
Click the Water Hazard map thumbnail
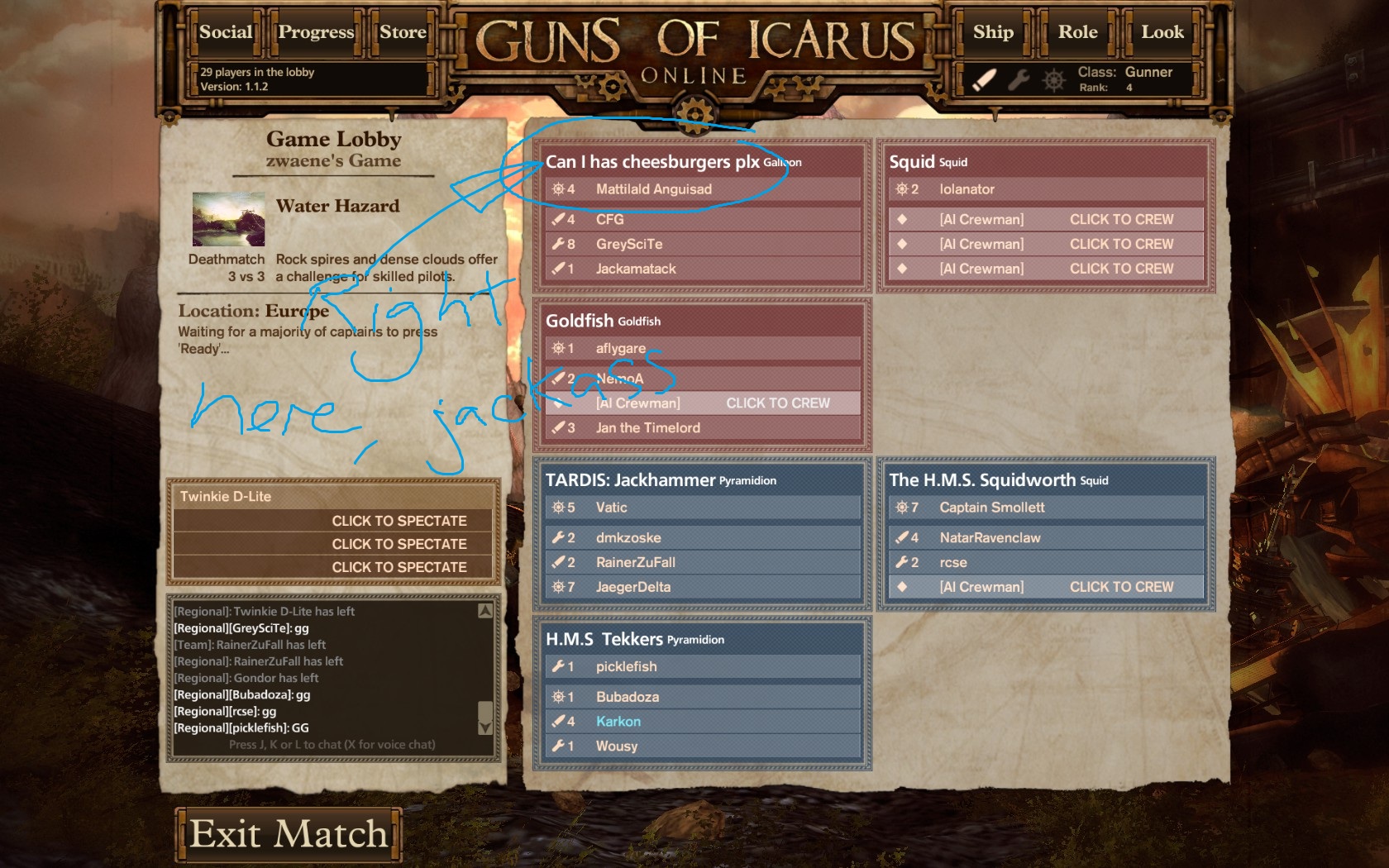pyautogui.click(x=228, y=219)
